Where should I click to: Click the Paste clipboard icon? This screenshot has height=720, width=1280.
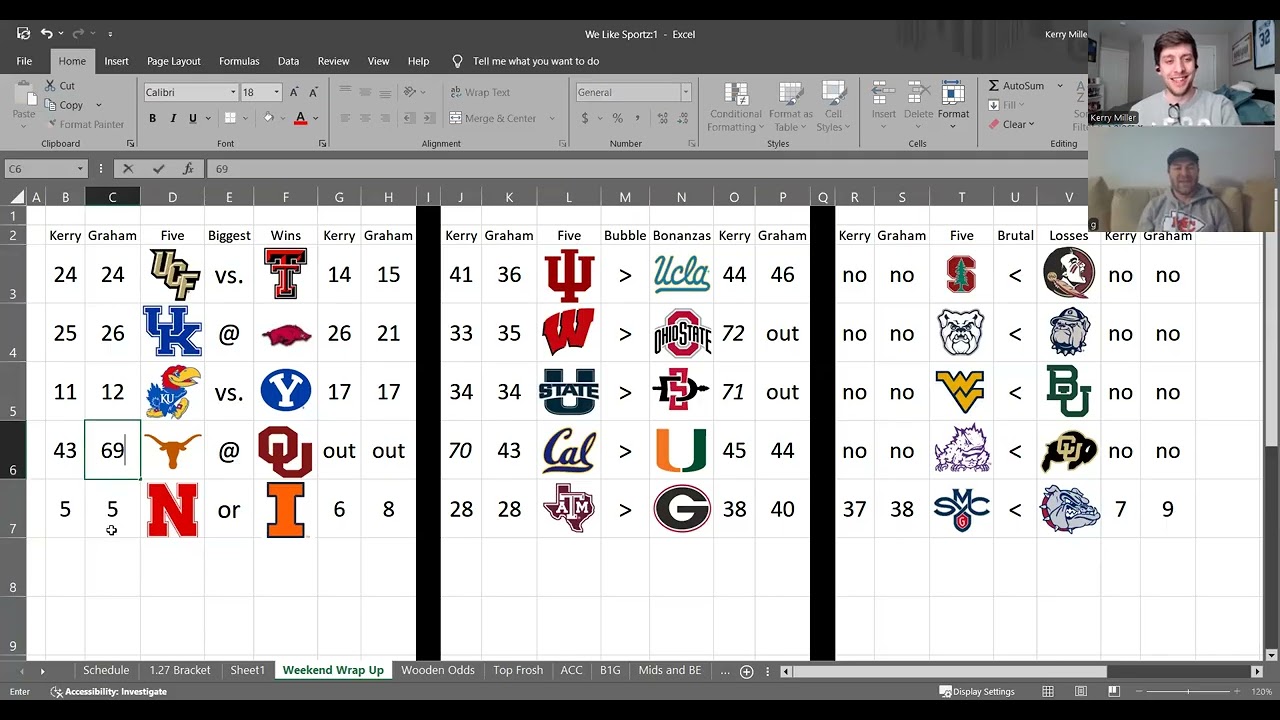[24, 94]
